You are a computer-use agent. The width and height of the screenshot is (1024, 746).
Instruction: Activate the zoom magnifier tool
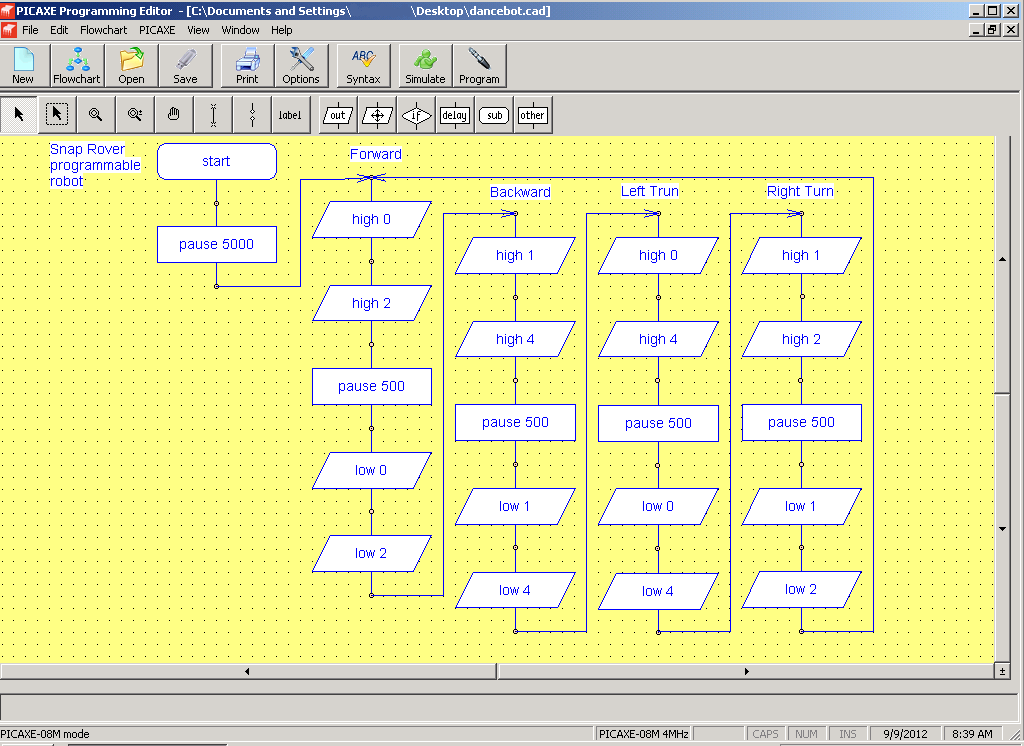96,115
